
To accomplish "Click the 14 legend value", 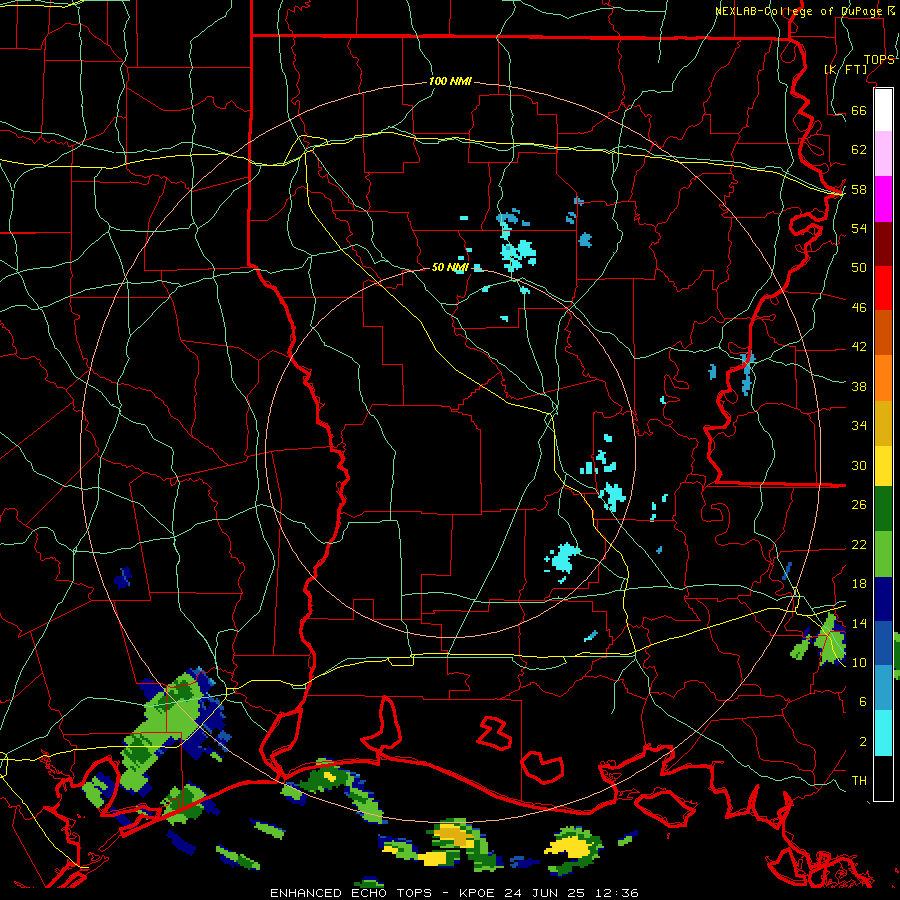I will point(859,623).
